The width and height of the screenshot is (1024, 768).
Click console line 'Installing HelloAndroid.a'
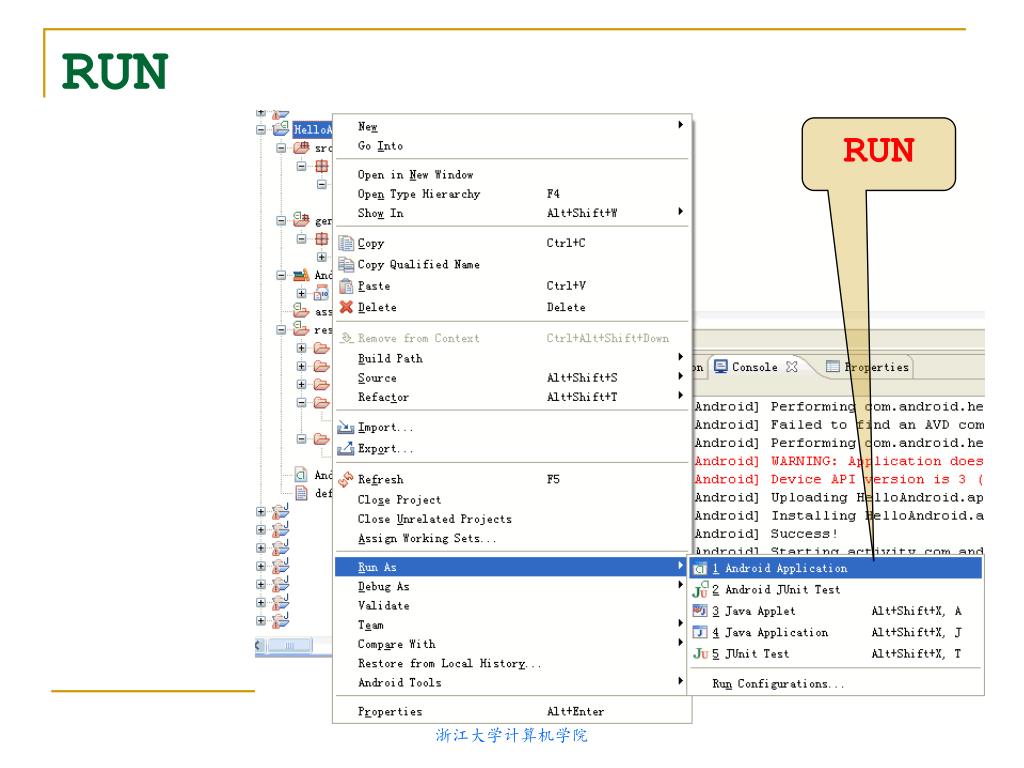click(x=877, y=516)
